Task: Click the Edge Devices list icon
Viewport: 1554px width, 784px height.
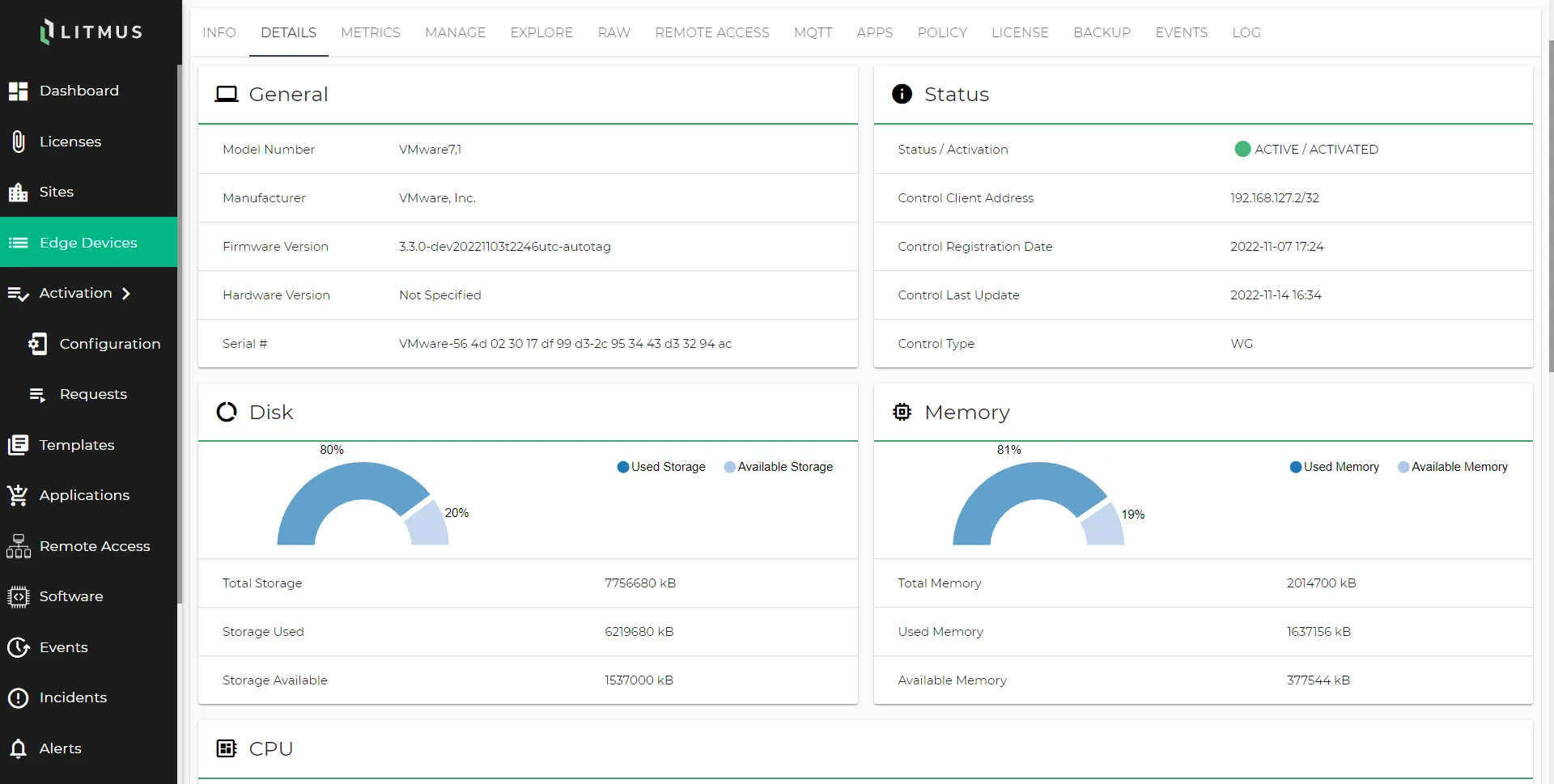Action: point(18,243)
